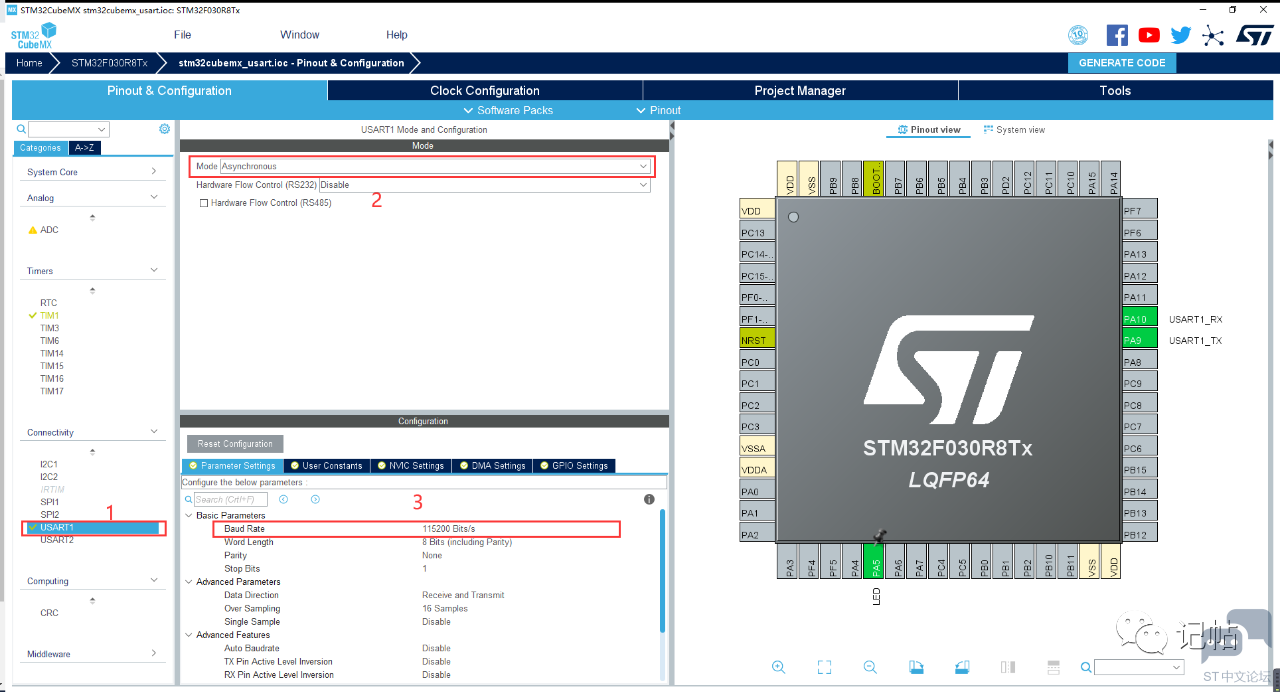This screenshot has width=1280, height=692.
Task: Rotate the chip counter-clockwise
Action: pyautogui.click(x=962, y=667)
